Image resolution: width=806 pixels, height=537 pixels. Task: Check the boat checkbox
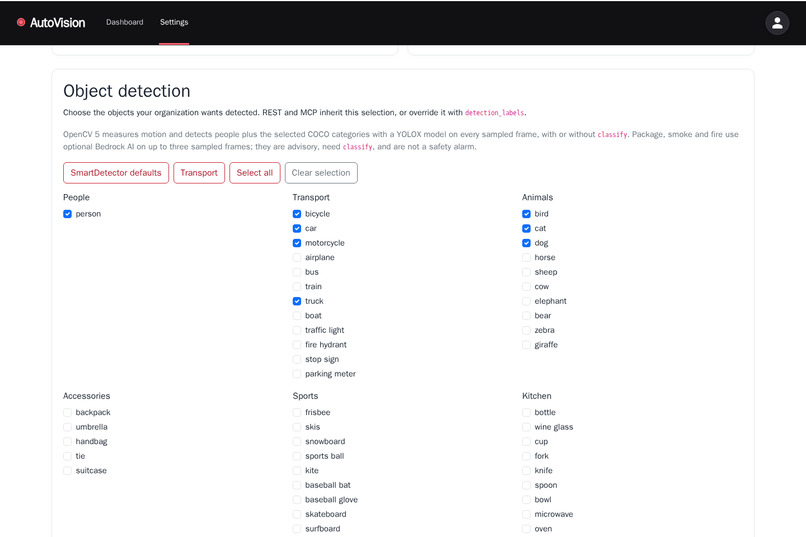click(297, 316)
